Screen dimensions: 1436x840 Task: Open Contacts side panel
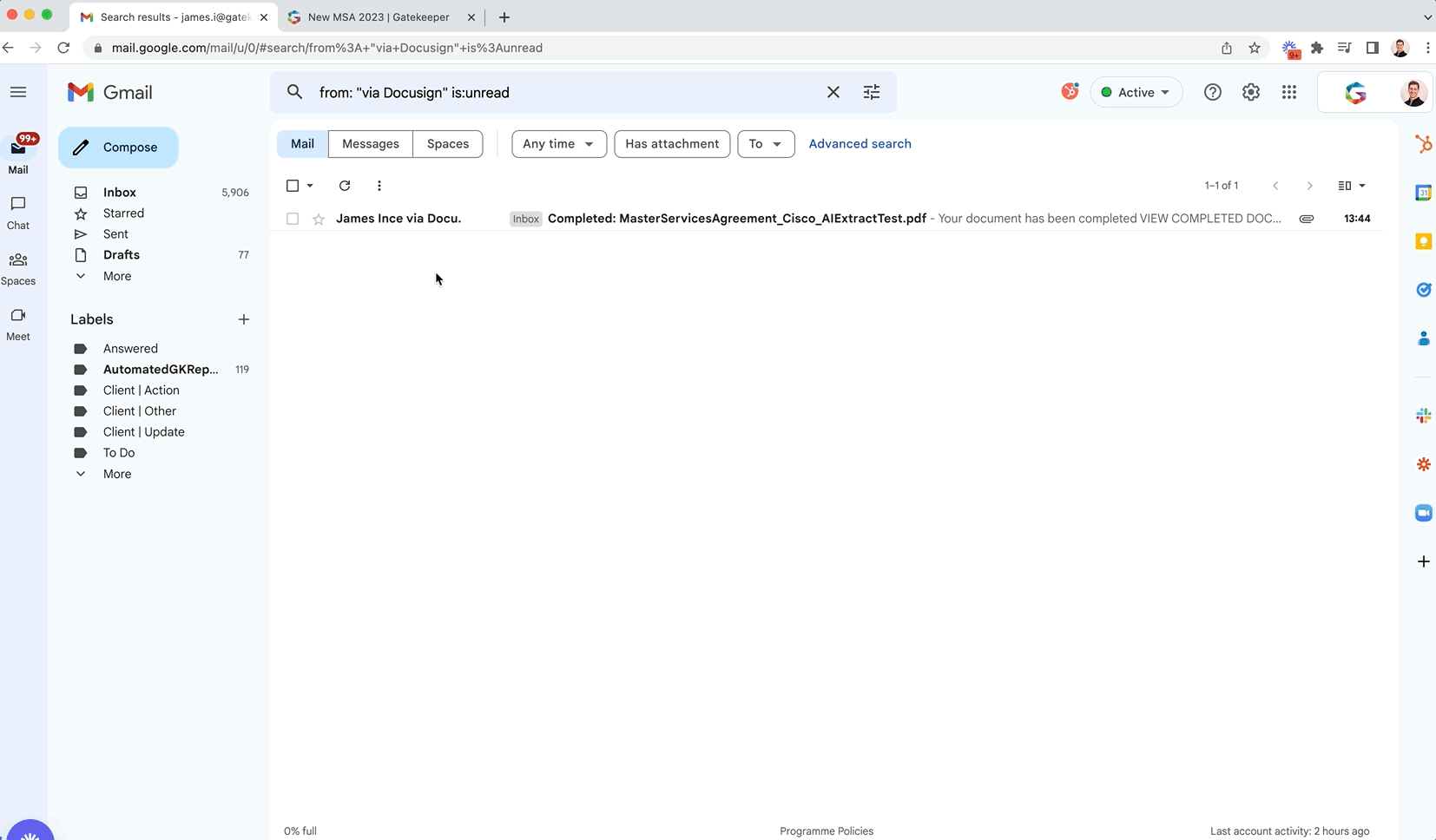[1423, 338]
